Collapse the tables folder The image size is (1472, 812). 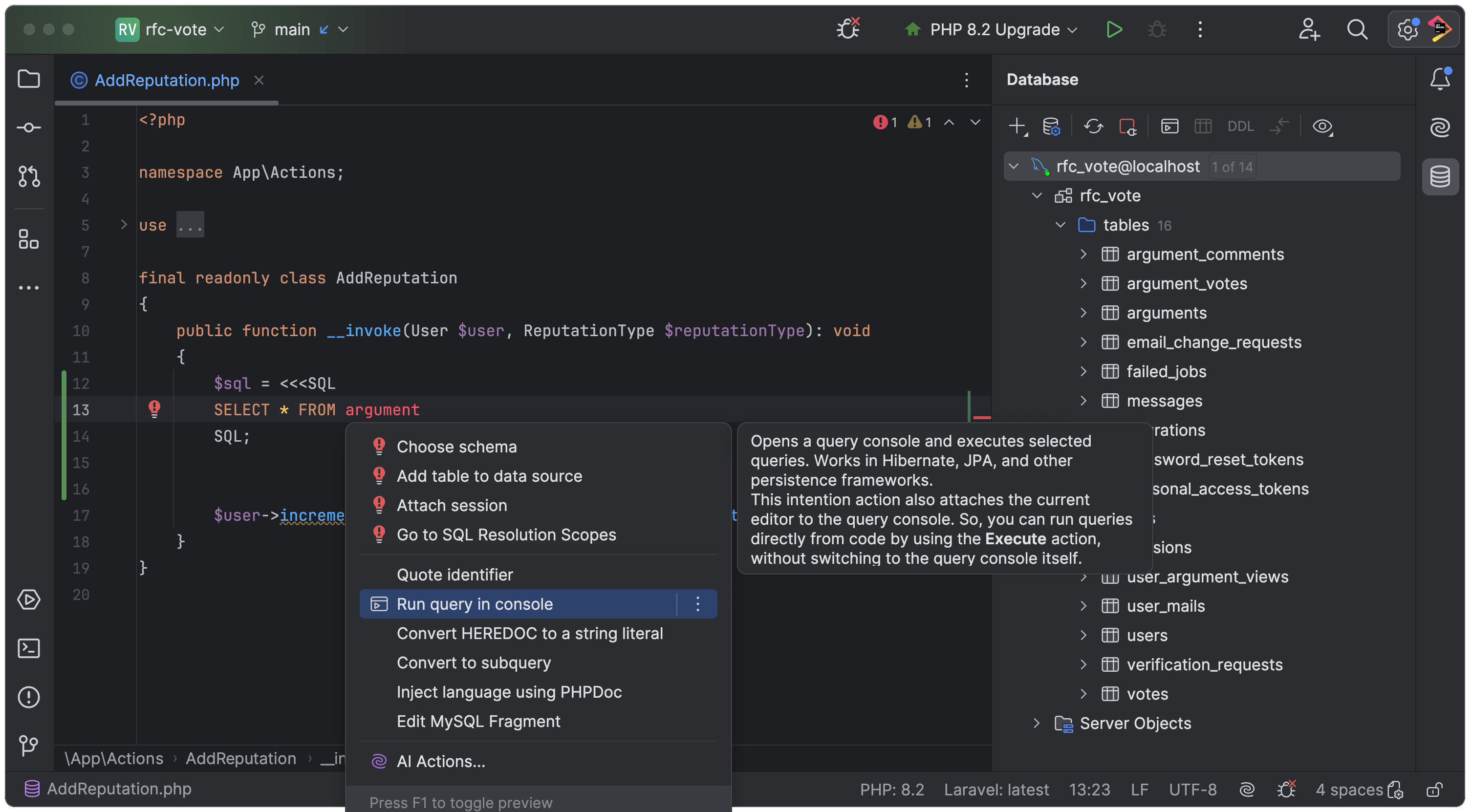point(1061,225)
